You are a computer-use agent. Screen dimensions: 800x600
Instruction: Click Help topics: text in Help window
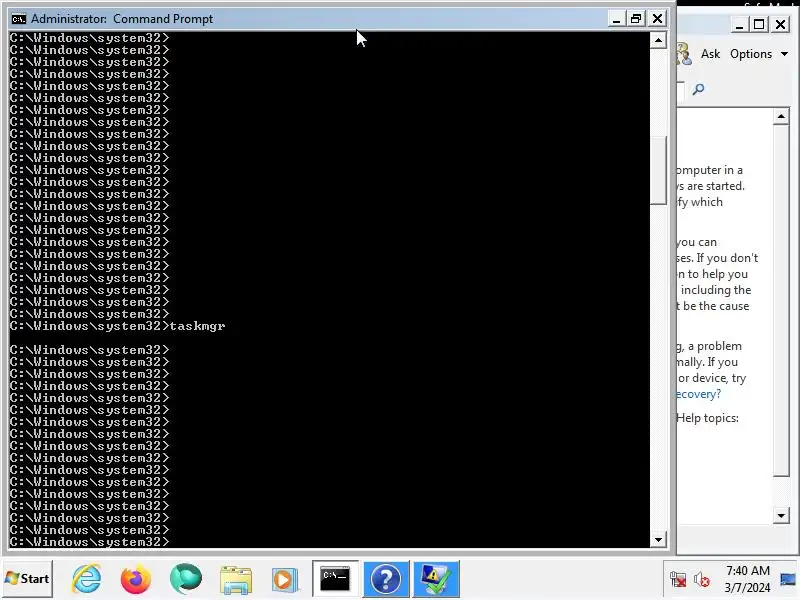pyautogui.click(x=707, y=418)
